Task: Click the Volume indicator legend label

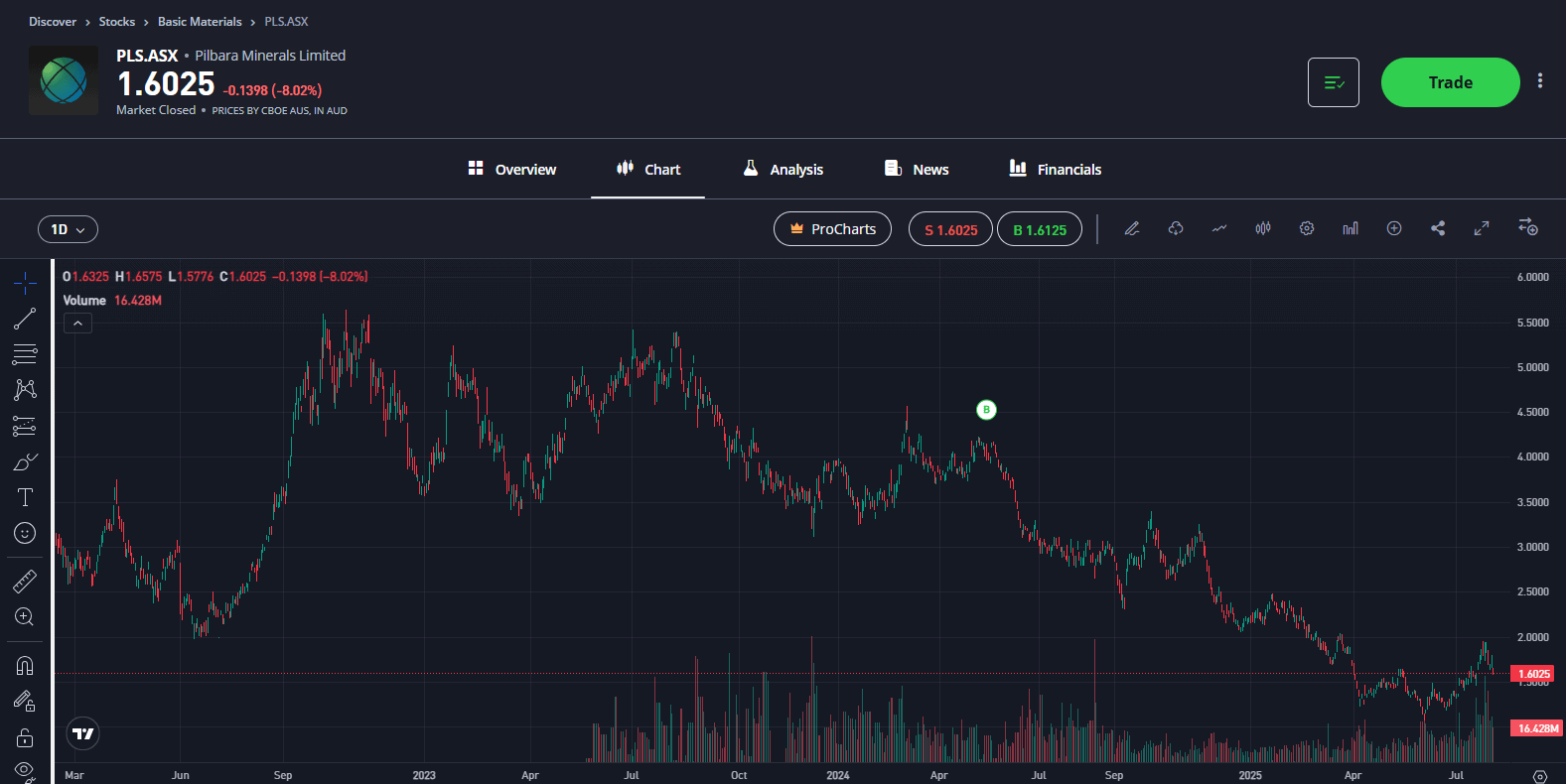Action: (x=84, y=301)
